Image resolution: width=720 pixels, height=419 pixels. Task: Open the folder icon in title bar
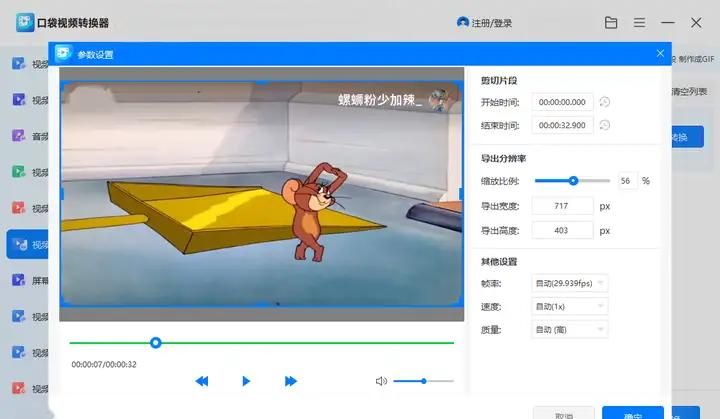(x=611, y=23)
